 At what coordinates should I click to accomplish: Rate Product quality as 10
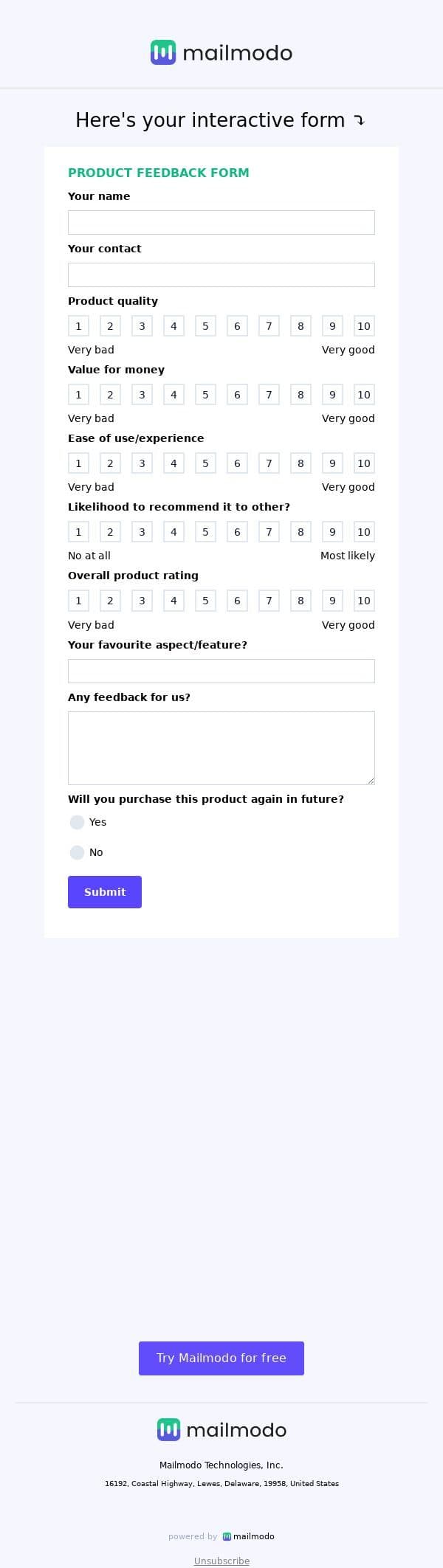coord(363,326)
